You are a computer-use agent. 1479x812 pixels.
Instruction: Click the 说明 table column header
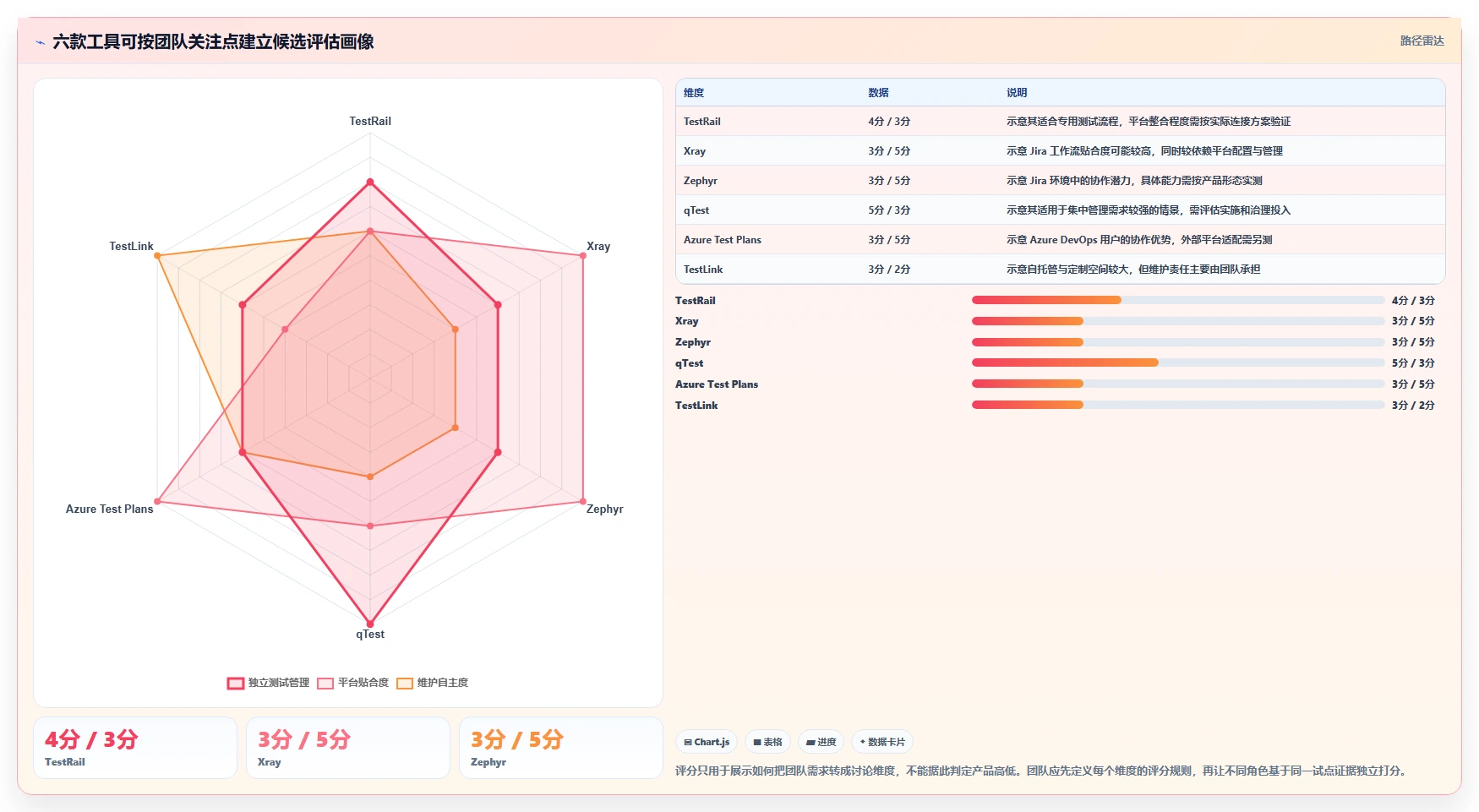click(1017, 93)
